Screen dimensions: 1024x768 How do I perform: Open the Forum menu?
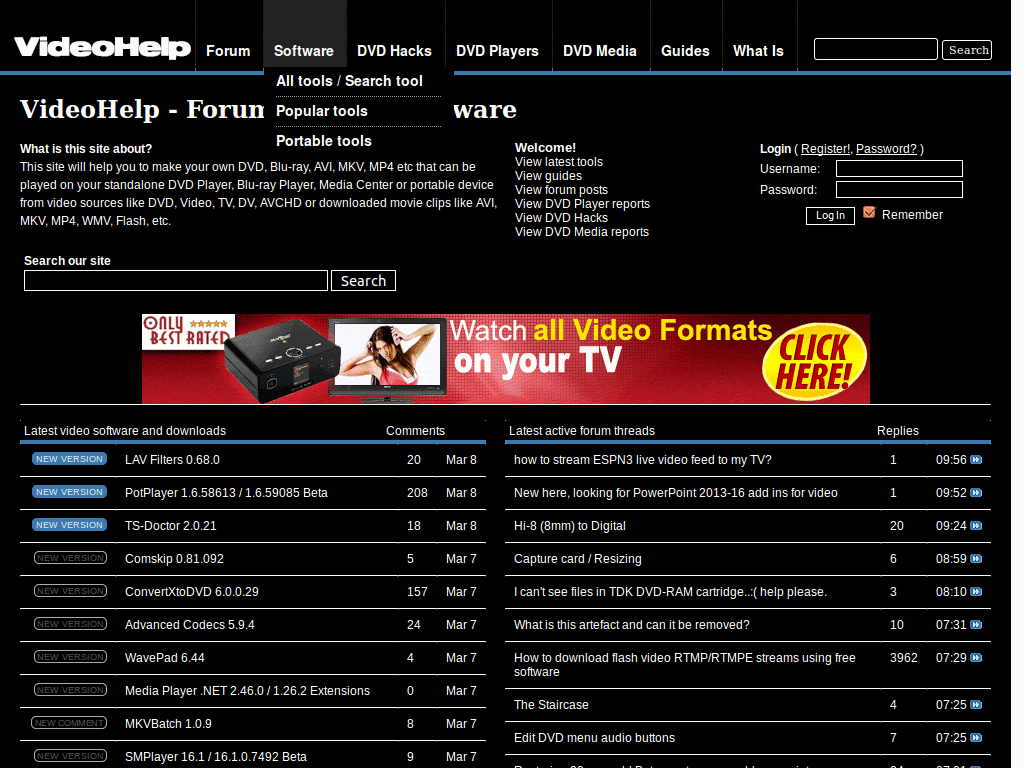(228, 51)
